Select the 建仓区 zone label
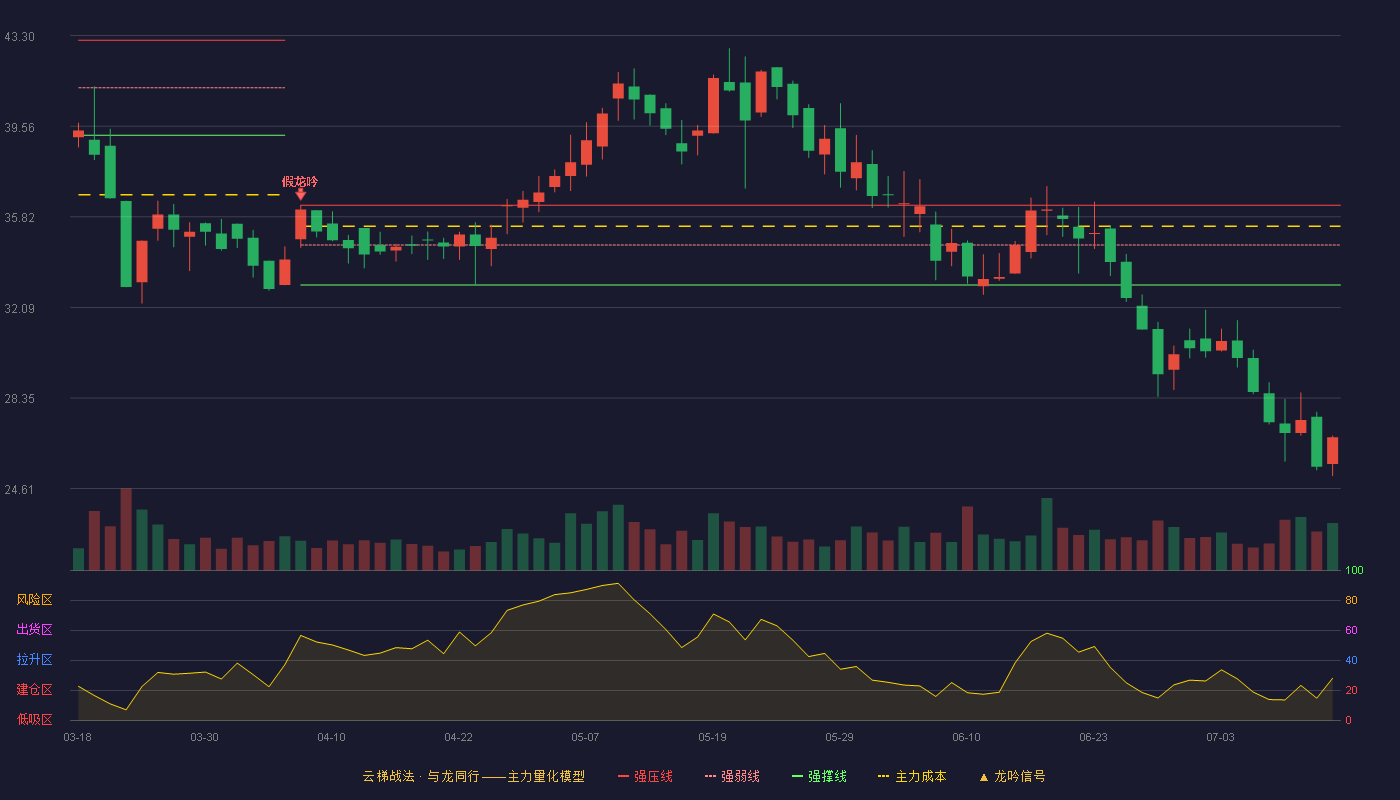This screenshot has height=800, width=1400. click(34, 690)
